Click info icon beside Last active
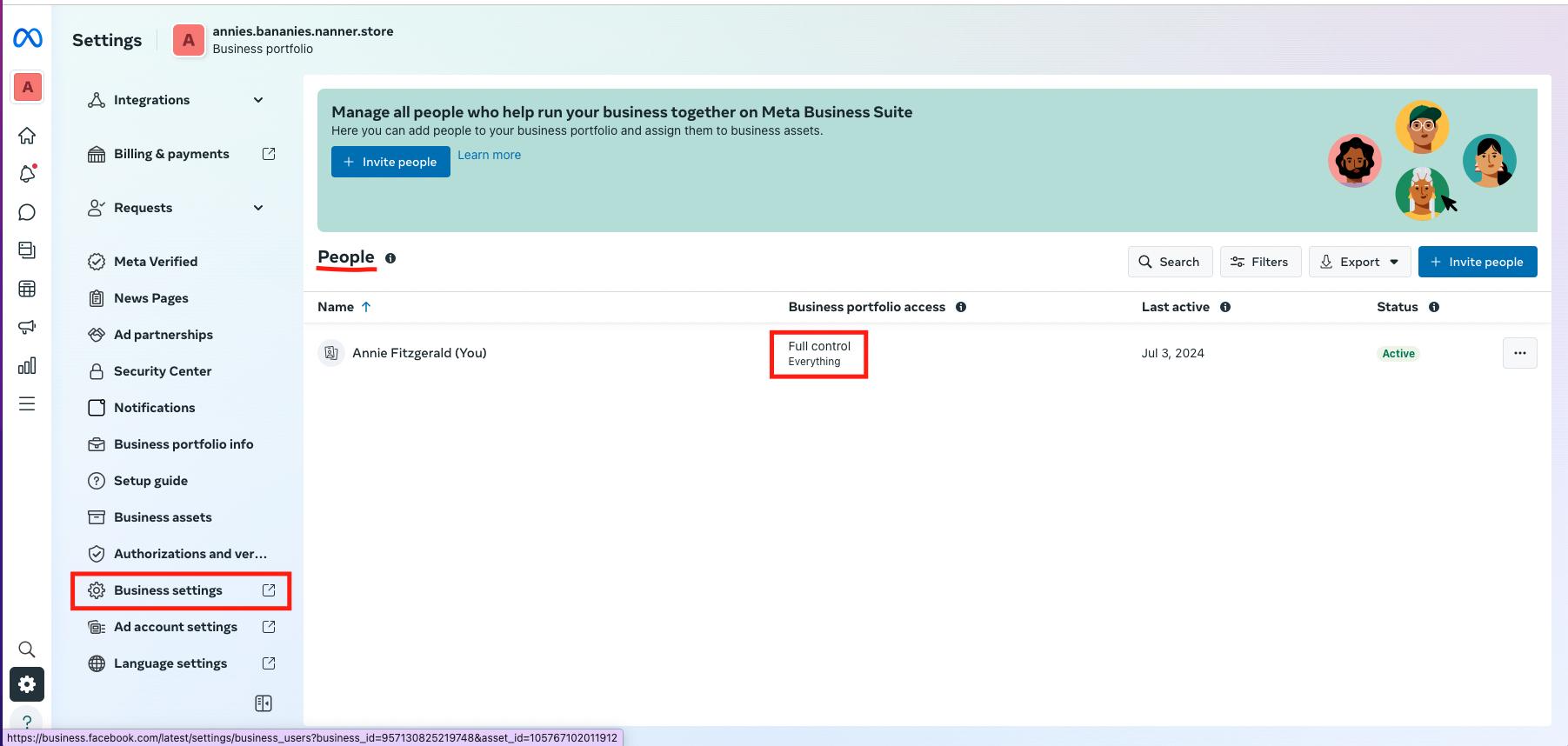 click(1225, 307)
